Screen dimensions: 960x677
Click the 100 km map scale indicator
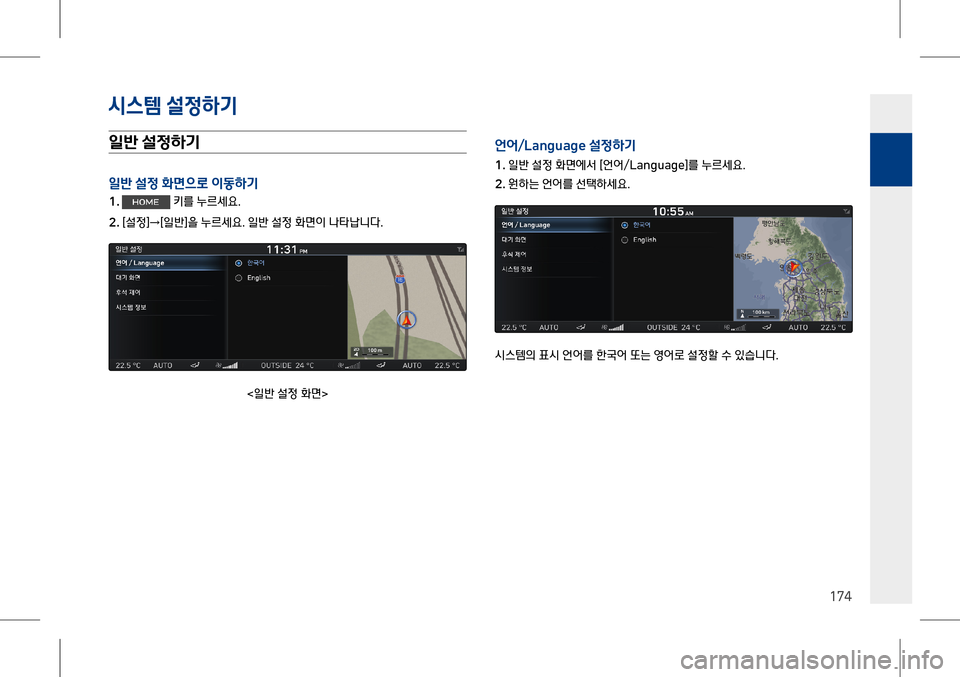[x=757, y=313]
